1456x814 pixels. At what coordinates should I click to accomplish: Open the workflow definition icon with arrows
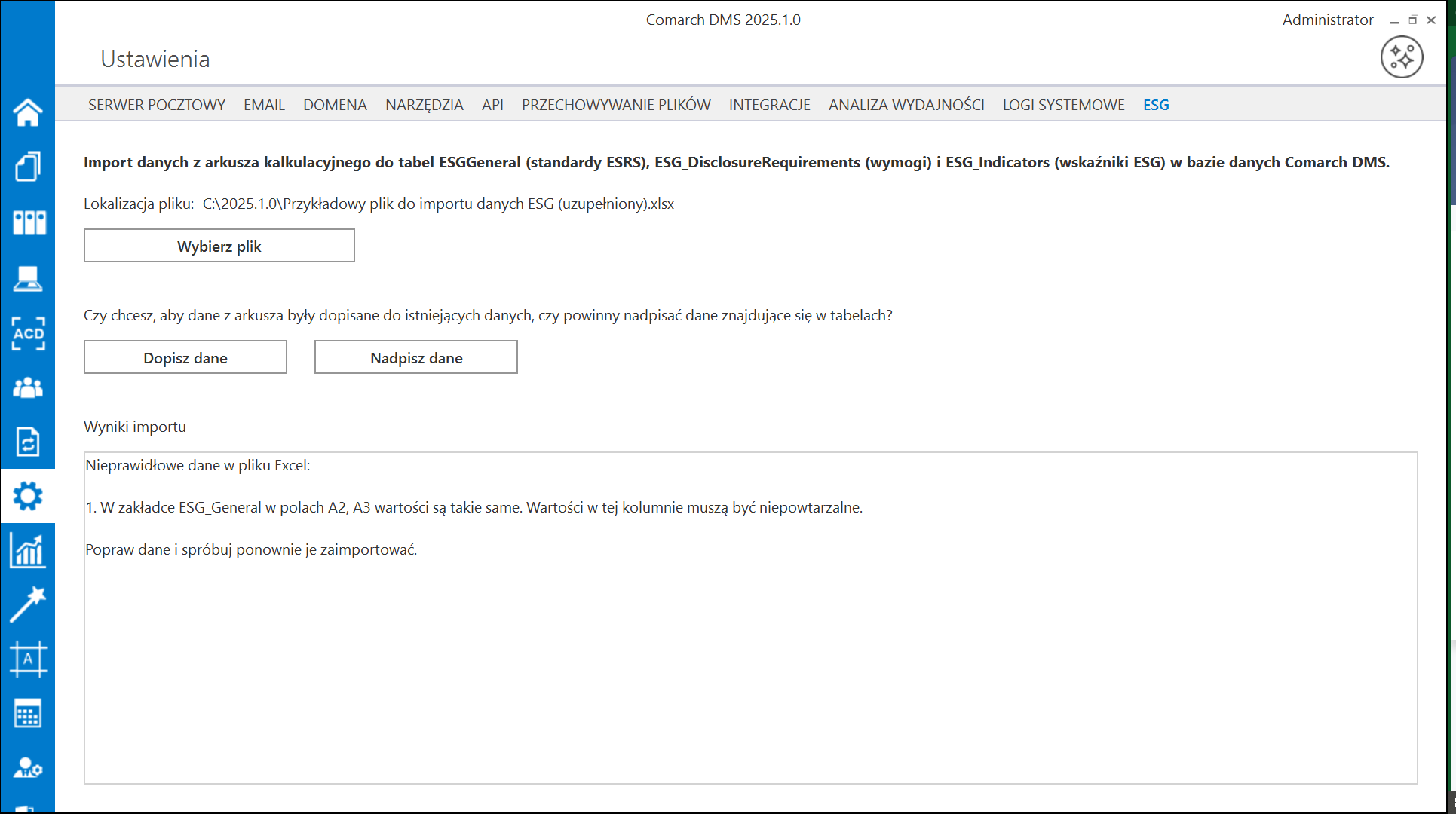[28, 442]
